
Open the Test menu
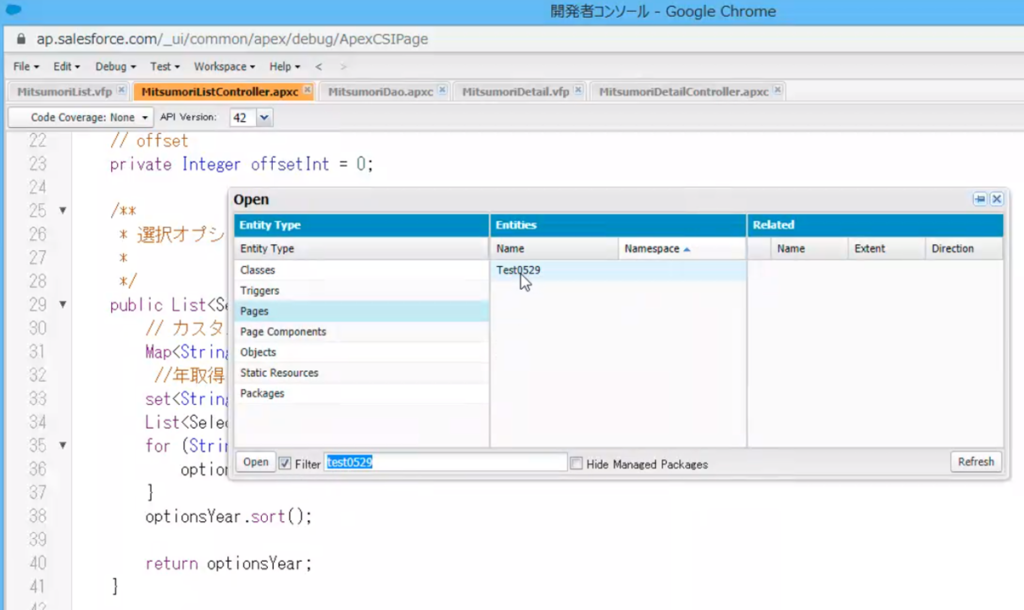tap(165, 67)
